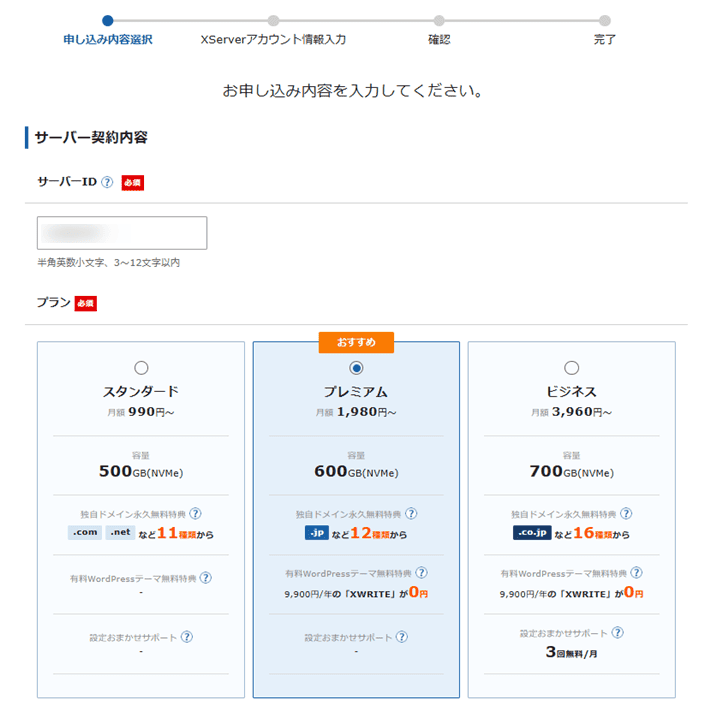Viewport: 710px width, 711px height.
Task: Open domain perk help in ビジネス plan
Action: tap(627, 513)
